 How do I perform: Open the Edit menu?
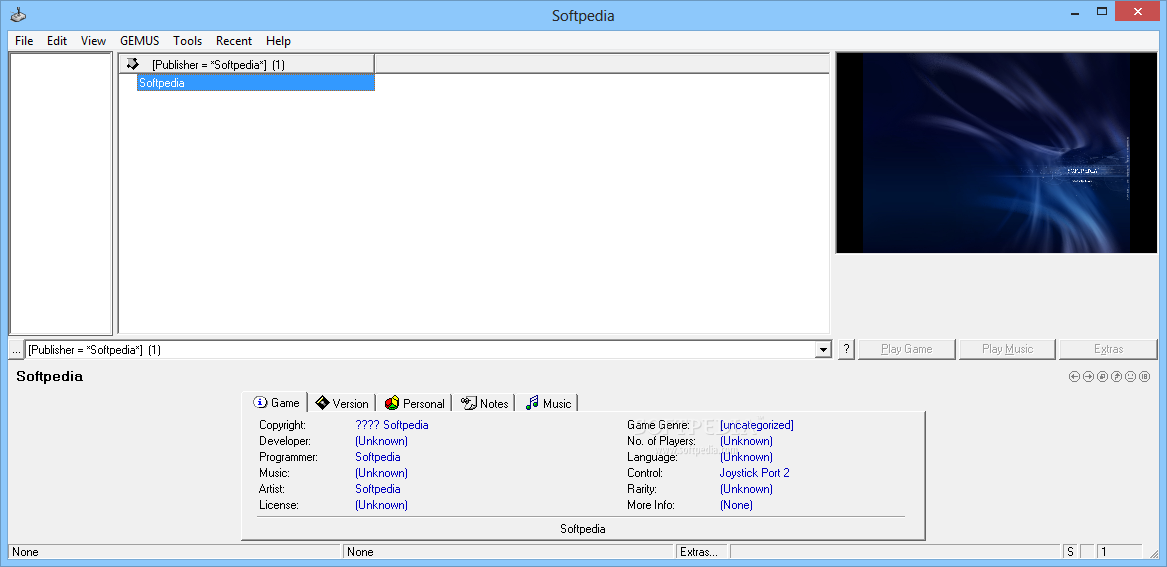(x=57, y=41)
